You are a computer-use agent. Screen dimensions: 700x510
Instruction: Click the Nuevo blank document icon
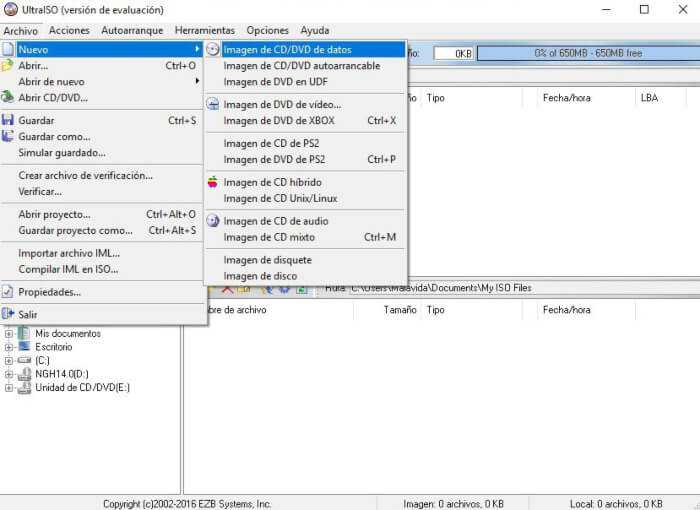[9, 49]
